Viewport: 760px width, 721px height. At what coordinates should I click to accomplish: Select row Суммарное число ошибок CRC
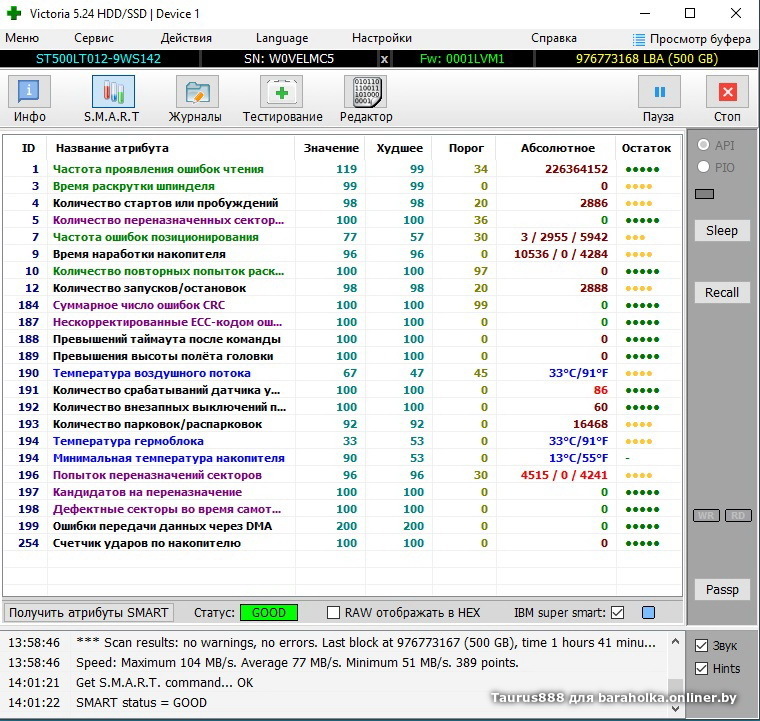(342, 305)
